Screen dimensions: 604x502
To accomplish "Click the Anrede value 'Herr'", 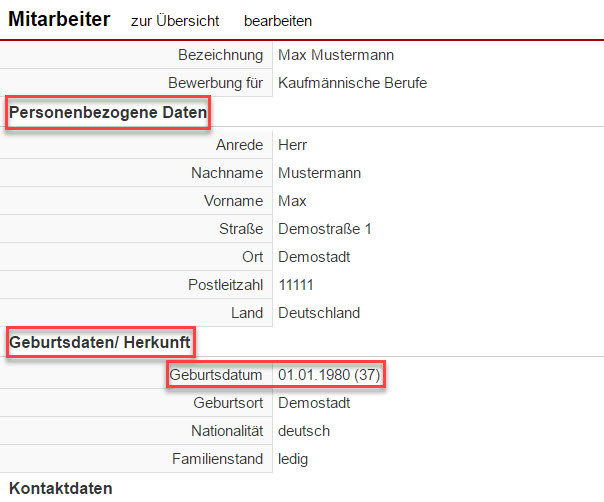I will tap(293, 145).
